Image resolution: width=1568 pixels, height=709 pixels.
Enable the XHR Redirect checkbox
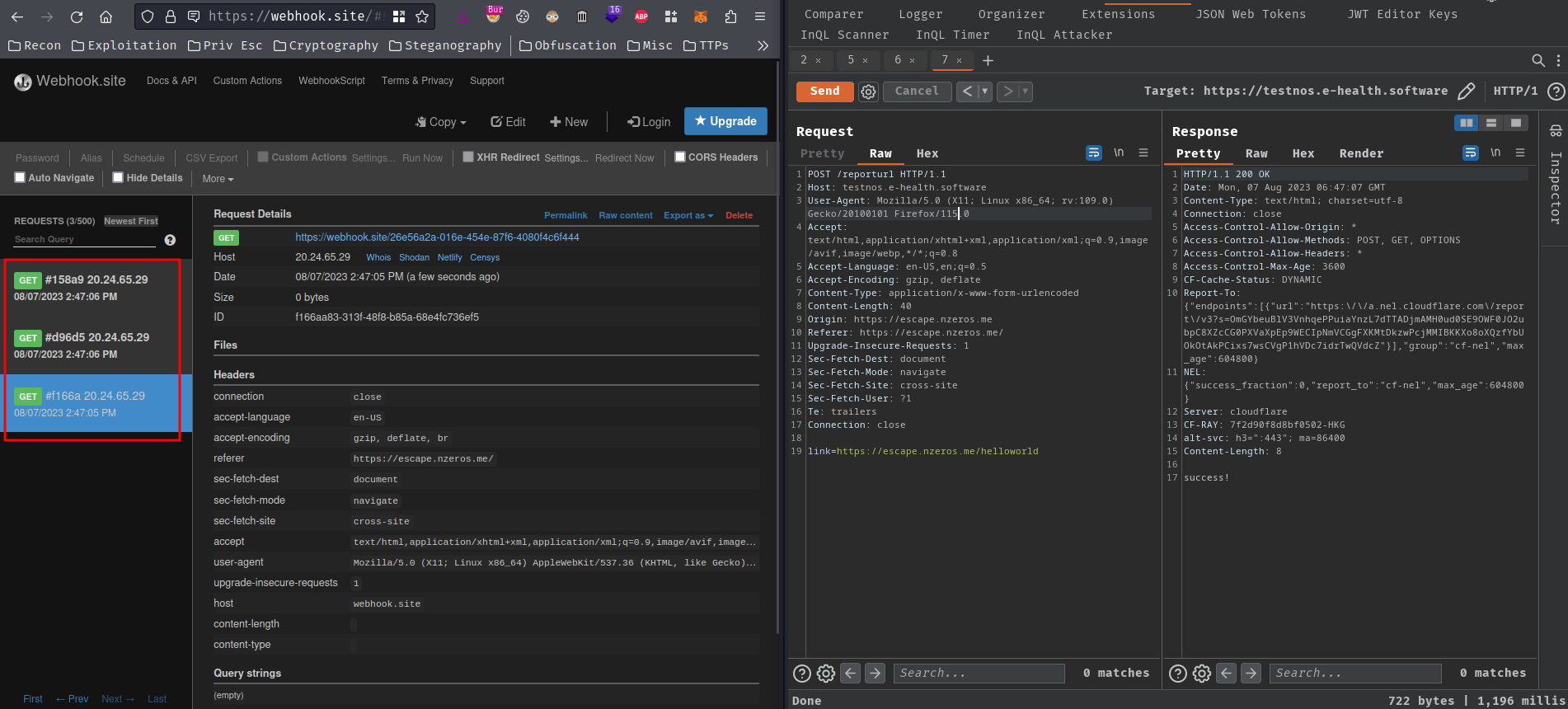point(468,157)
